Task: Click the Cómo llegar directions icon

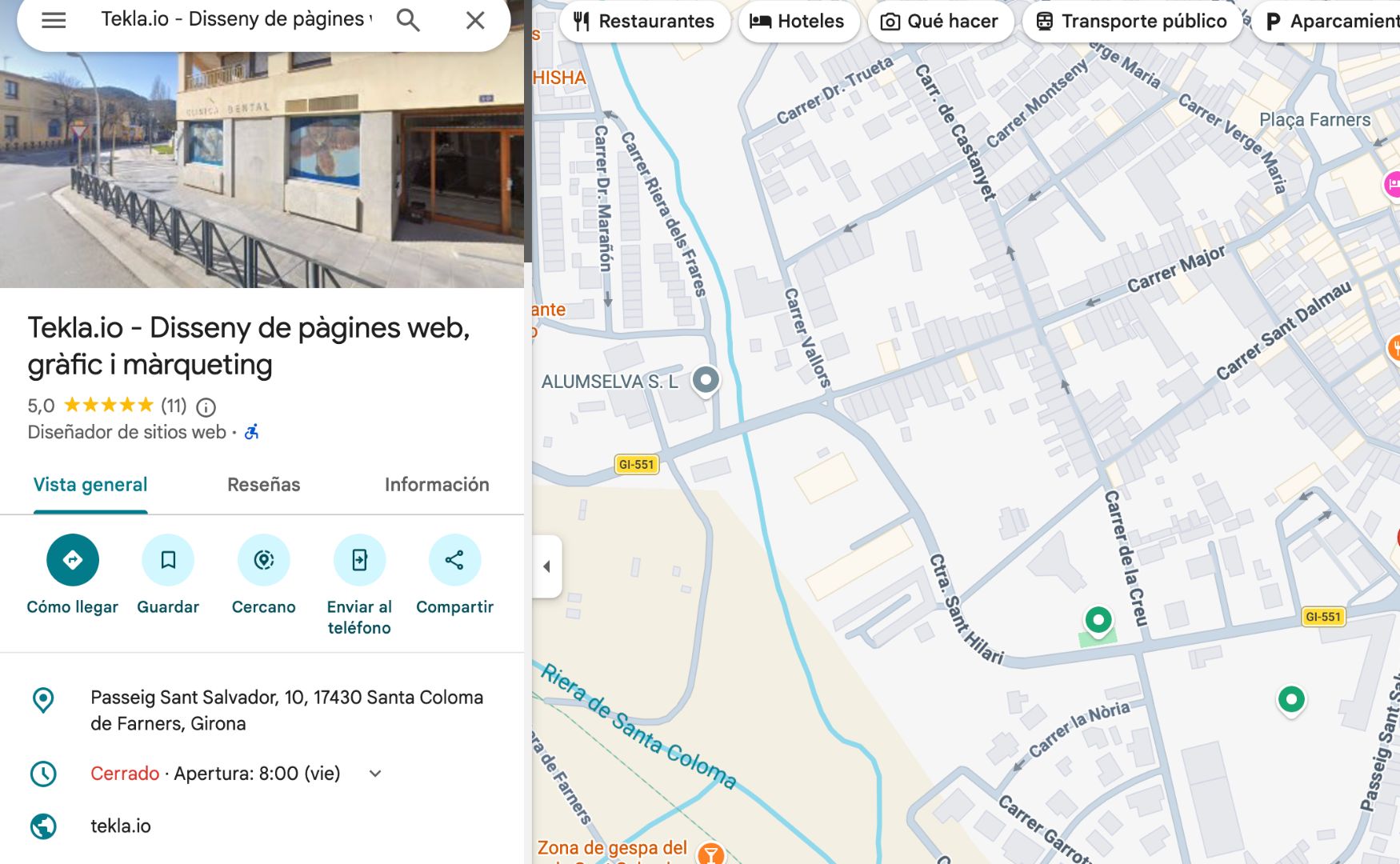Action: [73, 560]
